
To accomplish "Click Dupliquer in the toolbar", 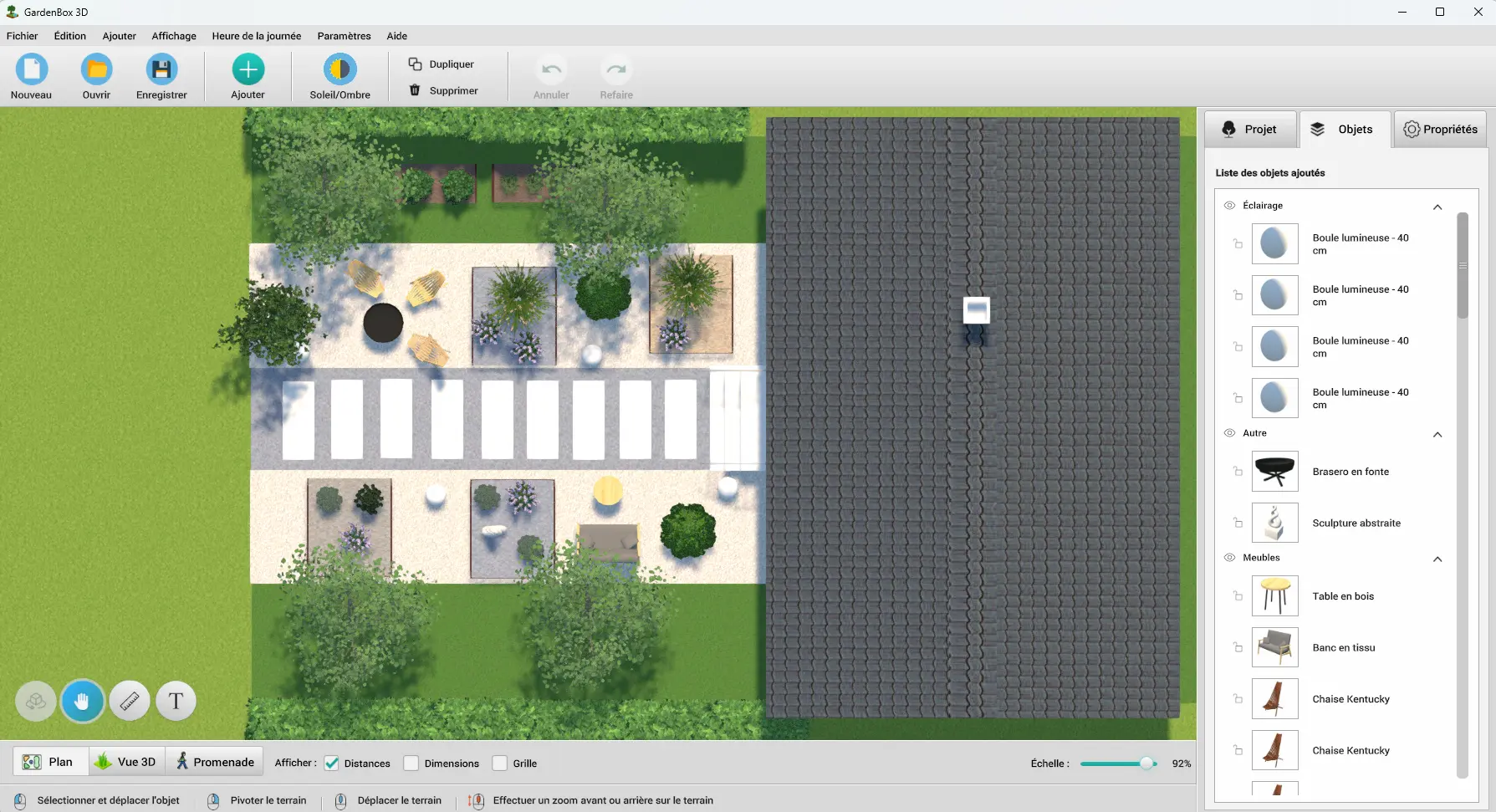I will [x=442, y=64].
